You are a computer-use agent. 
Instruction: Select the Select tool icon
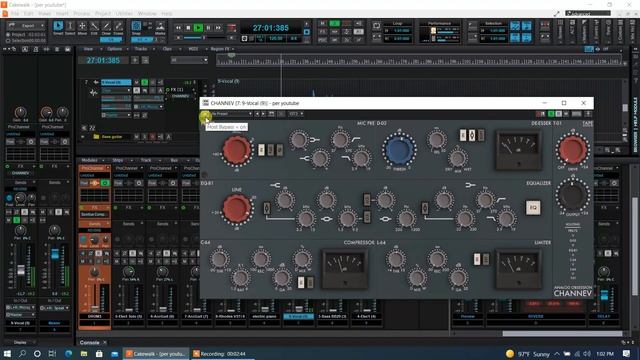tap(70, 26)
